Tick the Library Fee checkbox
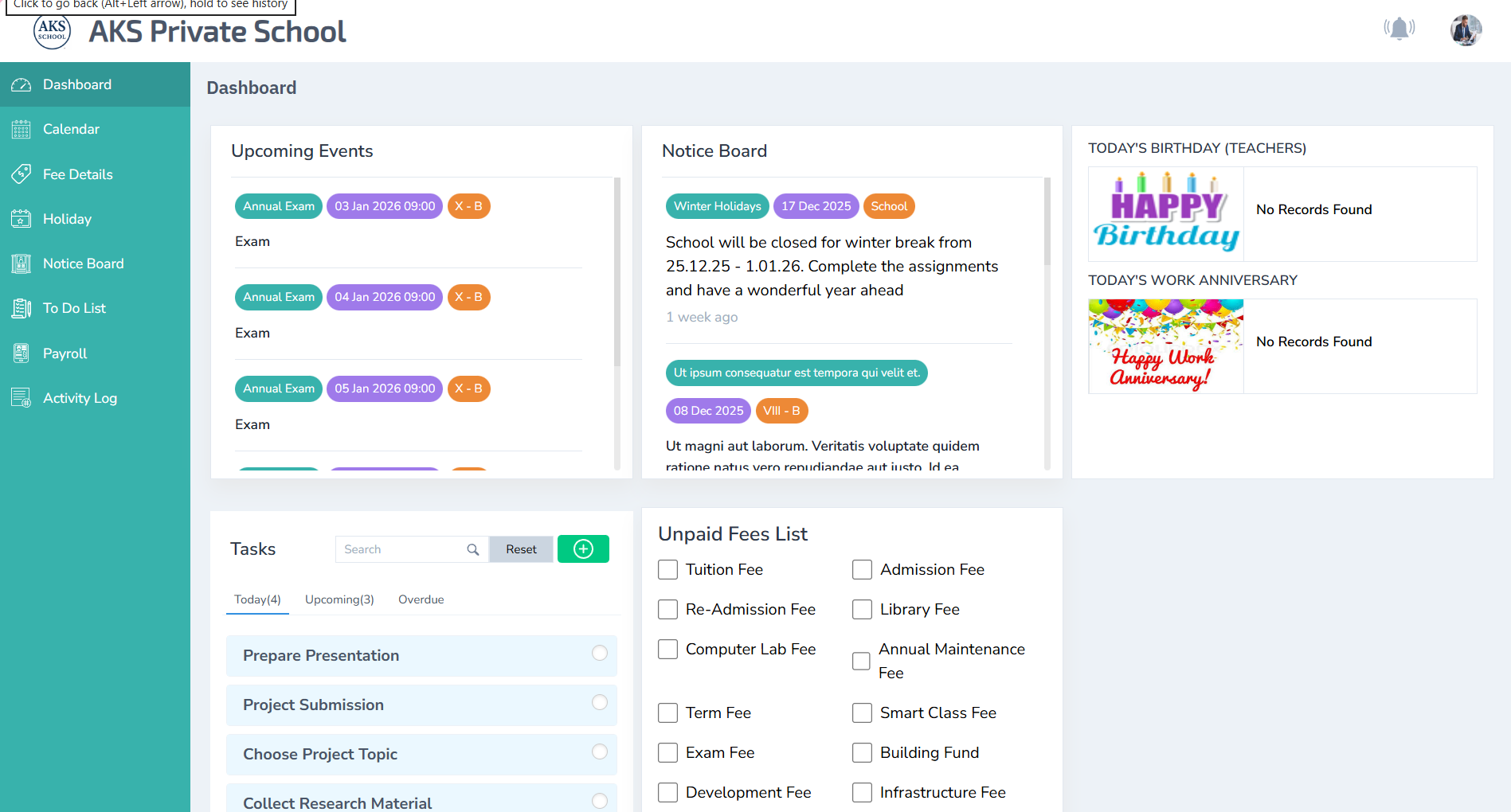The height and width of the screenshot is (812, 1511). 862,610
